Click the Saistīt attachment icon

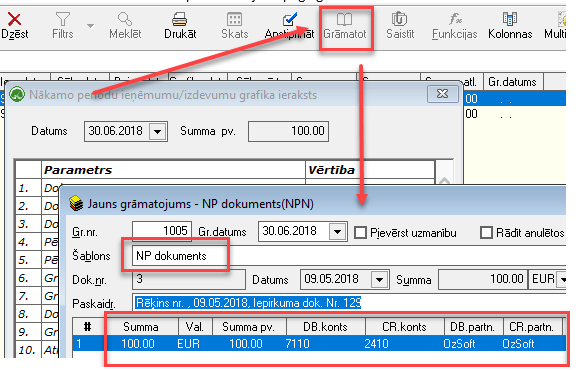click(x=399, y=19)
